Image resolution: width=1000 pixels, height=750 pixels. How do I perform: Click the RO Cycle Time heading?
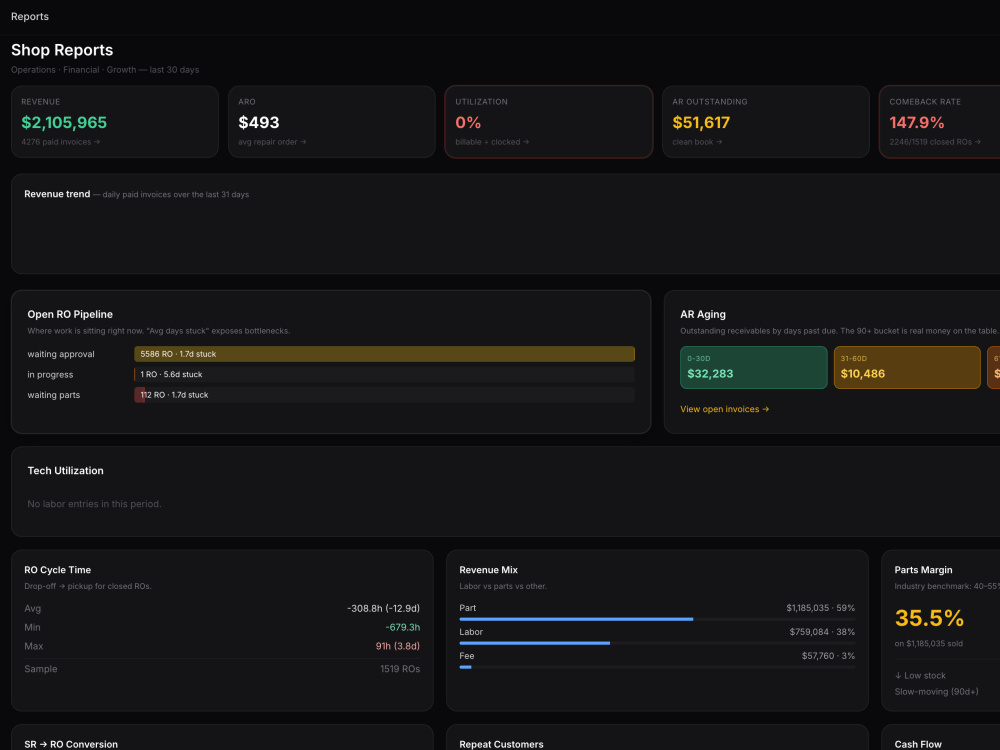(x=57, y=570)
